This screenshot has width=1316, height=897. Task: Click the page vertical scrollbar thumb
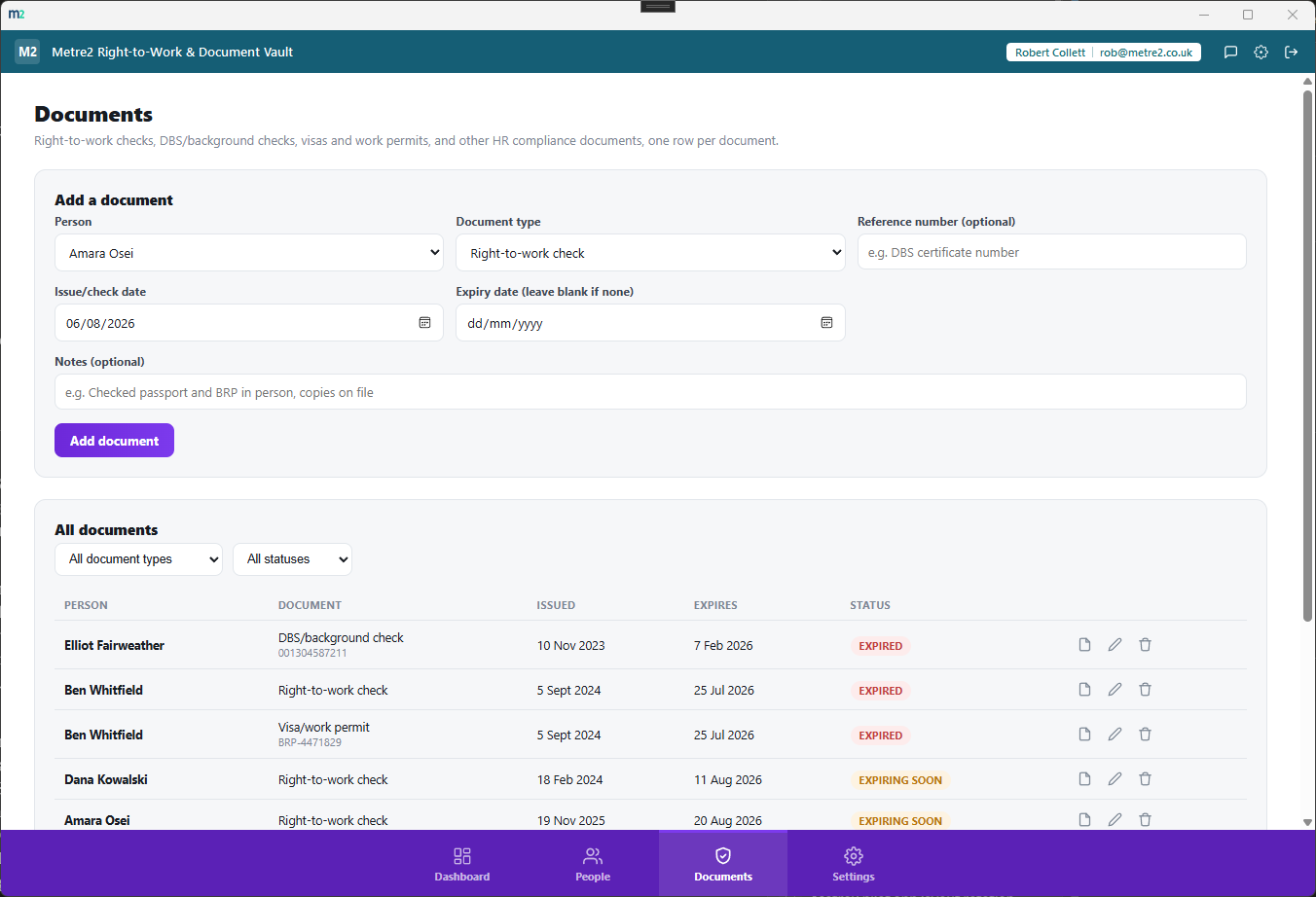tap(1307, 355)
